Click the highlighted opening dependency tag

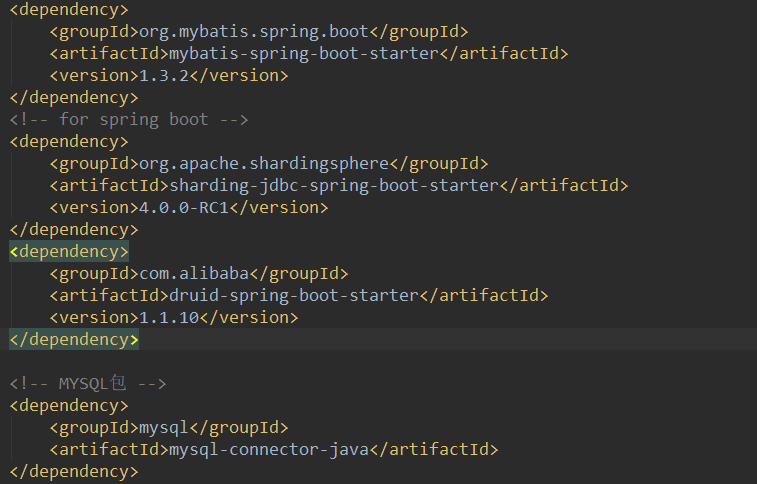[x=69, y=251]
